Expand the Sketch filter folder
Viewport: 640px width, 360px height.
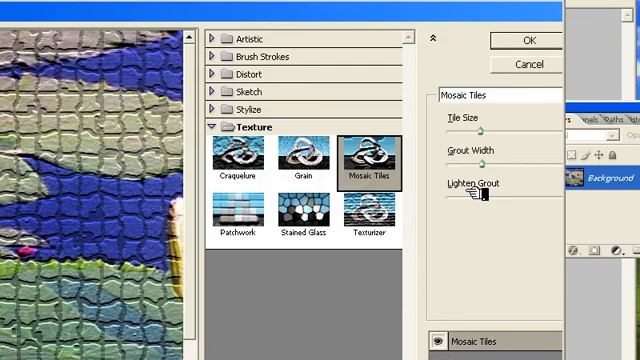tap(211, 91)
